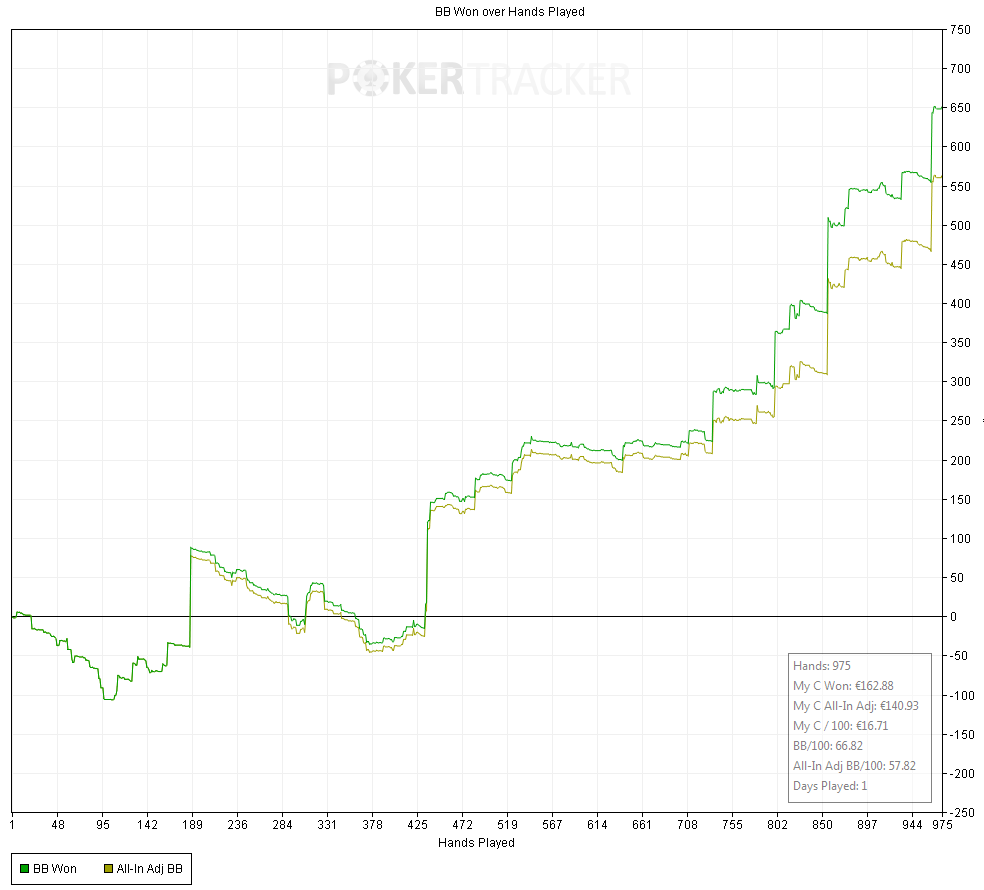Click the x-axis label 331
984x890 pixels.
coord(327,825)
